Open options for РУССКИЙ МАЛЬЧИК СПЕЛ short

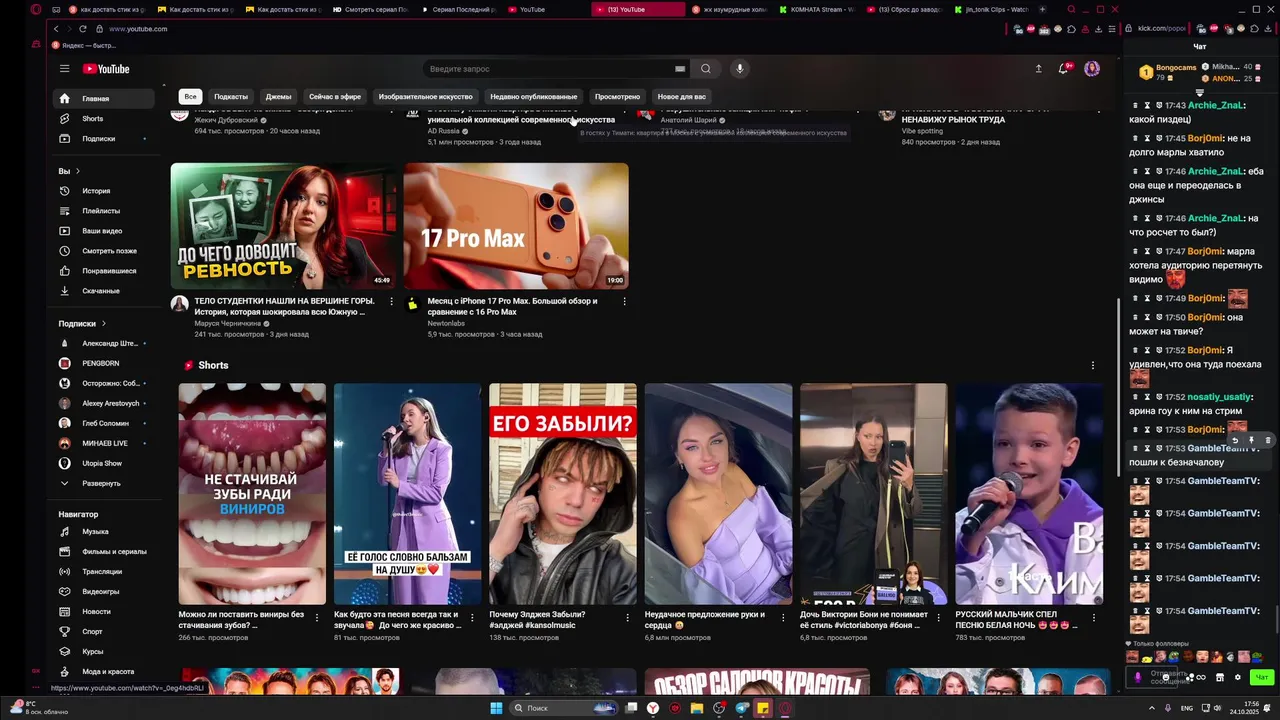(1094, 617)
